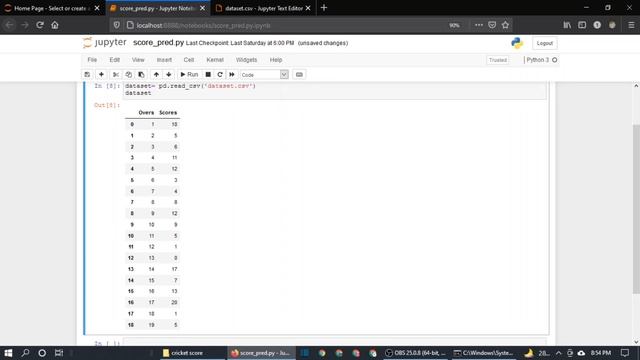
Task: Restart kernel and run all with fast-forward icon
Action: click(x=232, y=75)
